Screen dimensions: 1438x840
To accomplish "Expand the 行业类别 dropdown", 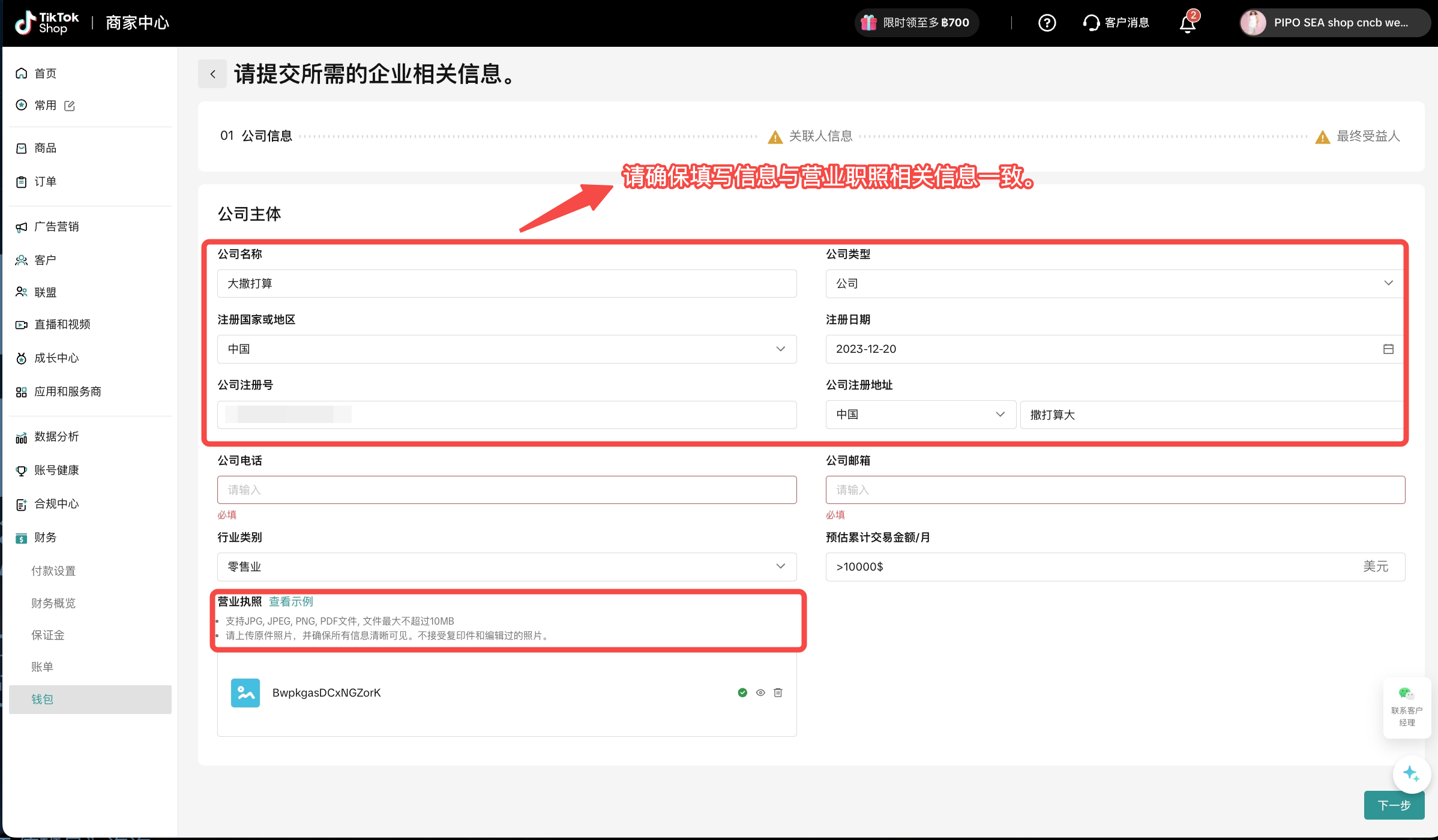I will [780, 566].
